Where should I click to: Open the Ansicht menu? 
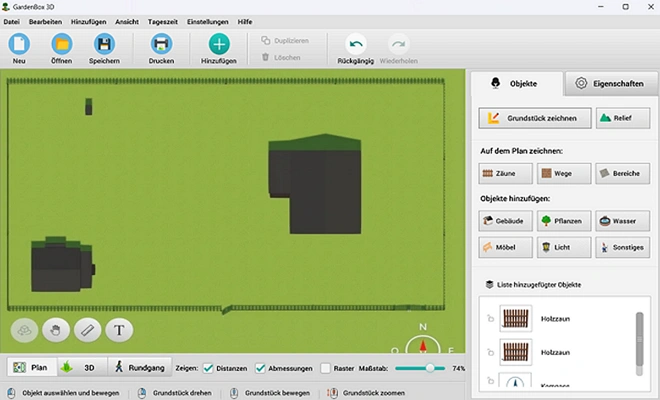[127, 21]
